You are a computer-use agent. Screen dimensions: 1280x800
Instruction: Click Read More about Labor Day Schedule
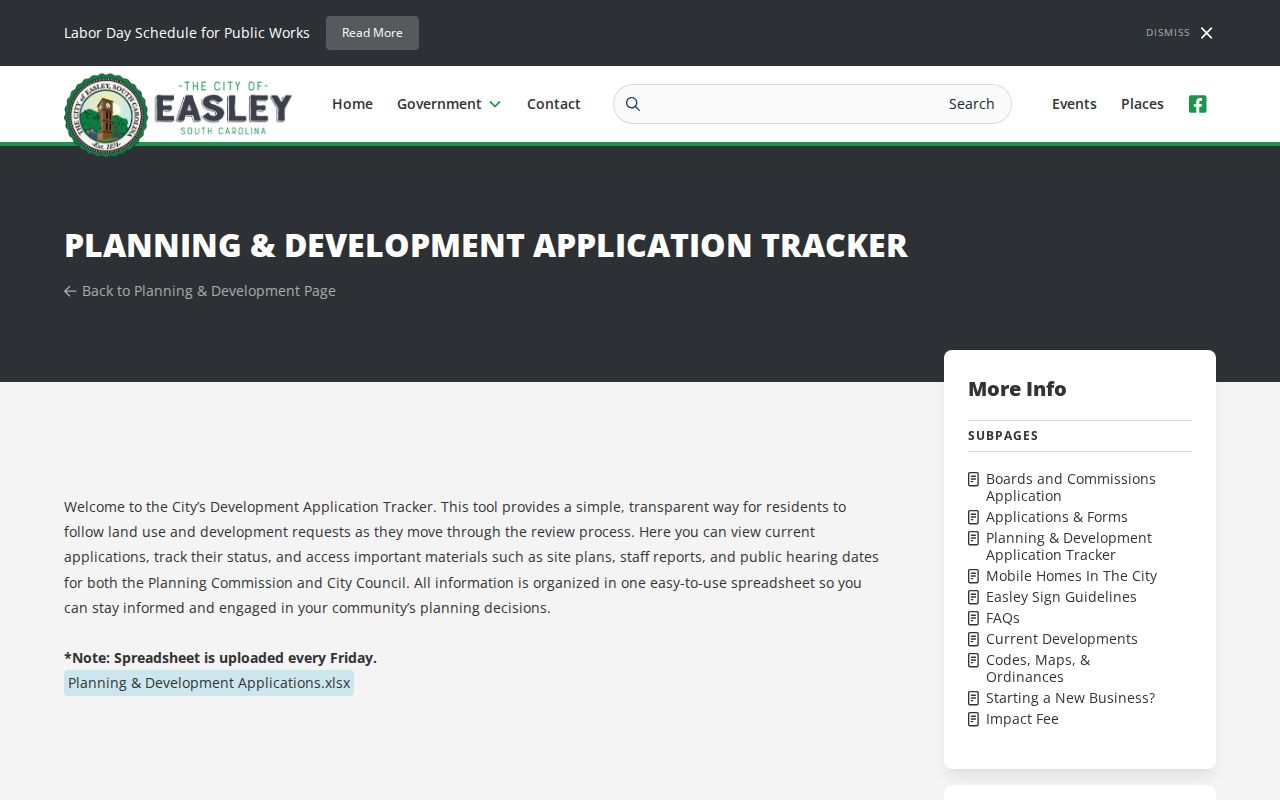click(x=372, y=33)
